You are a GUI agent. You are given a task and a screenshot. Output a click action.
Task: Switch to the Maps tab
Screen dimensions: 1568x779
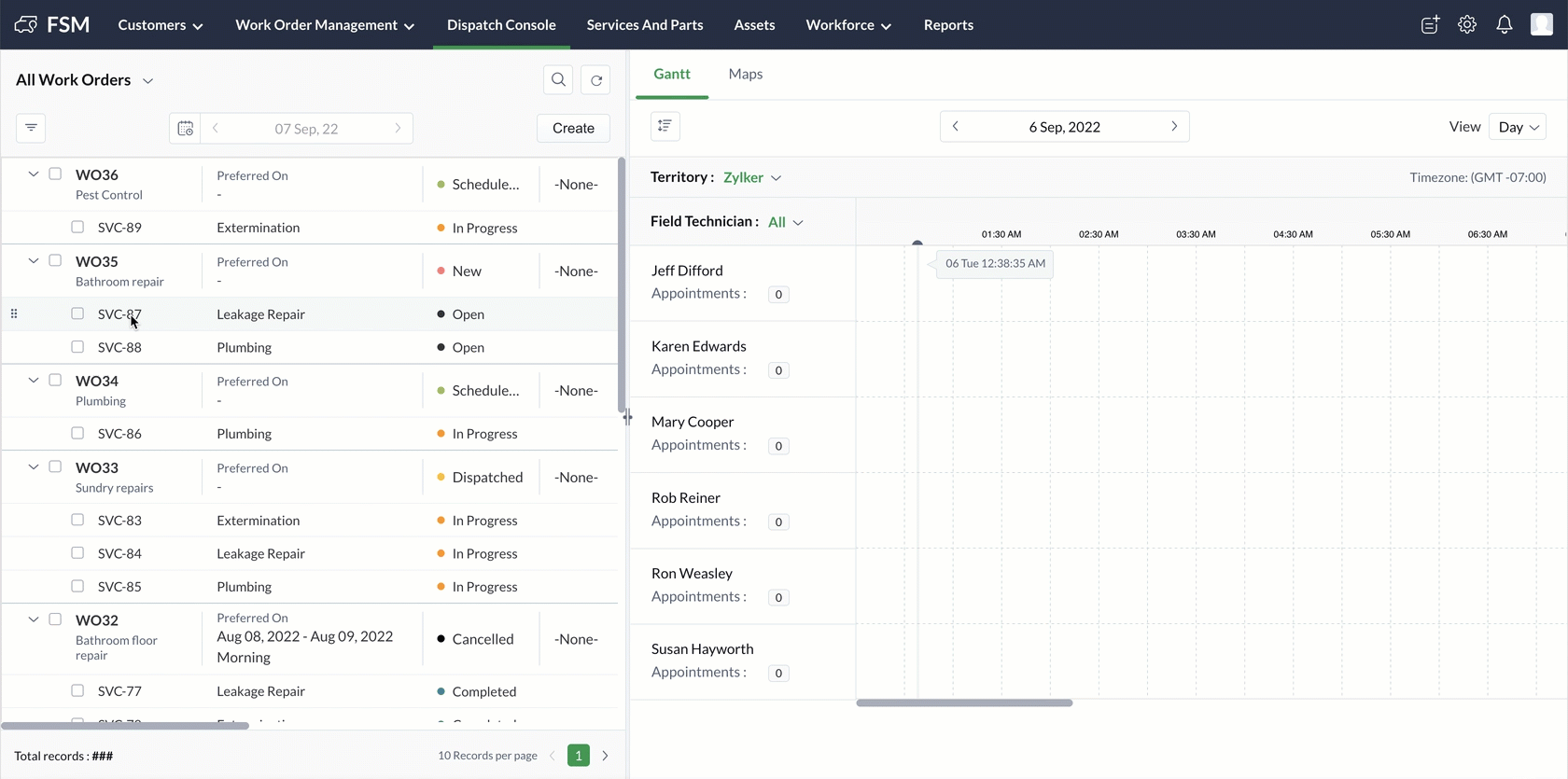click(745, 74)
